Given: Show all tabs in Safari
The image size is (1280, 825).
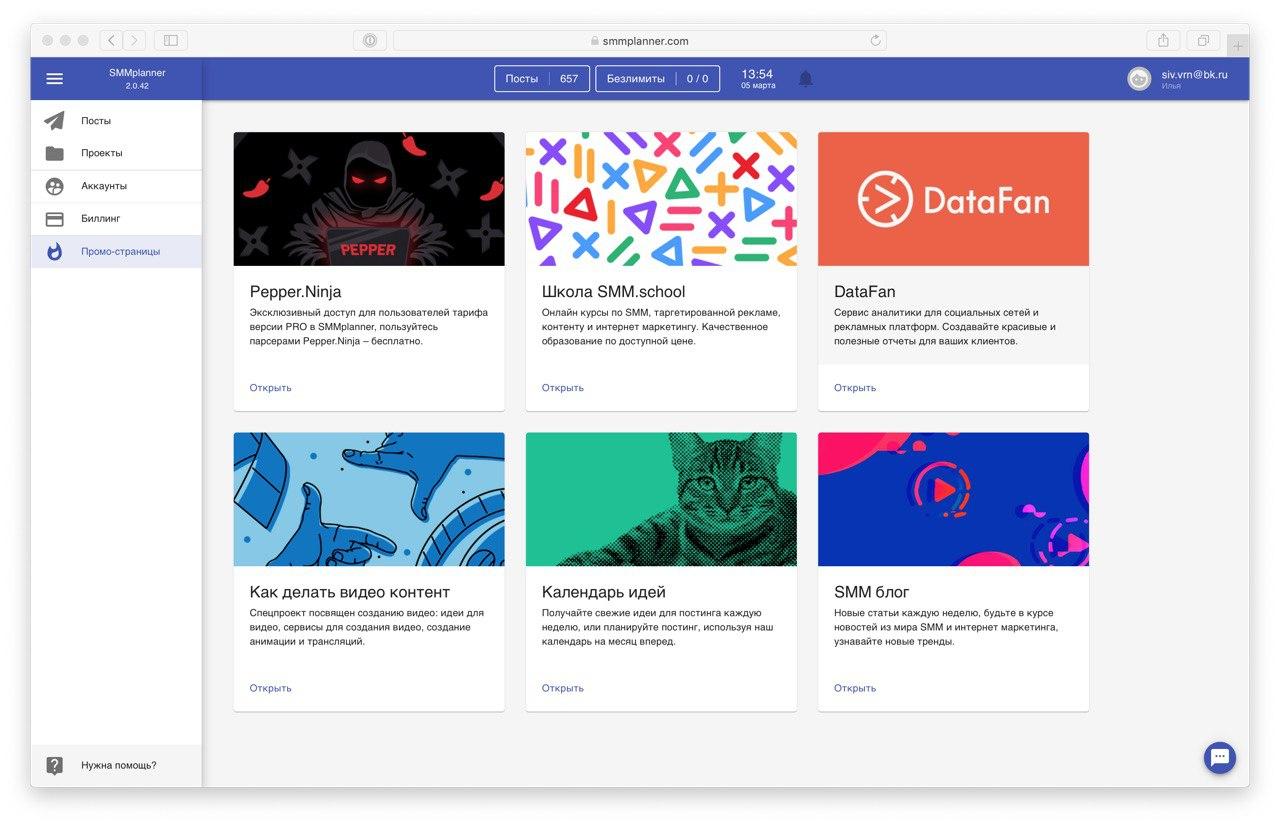Looking at the screenshot, I should [x=1203, y=41].
